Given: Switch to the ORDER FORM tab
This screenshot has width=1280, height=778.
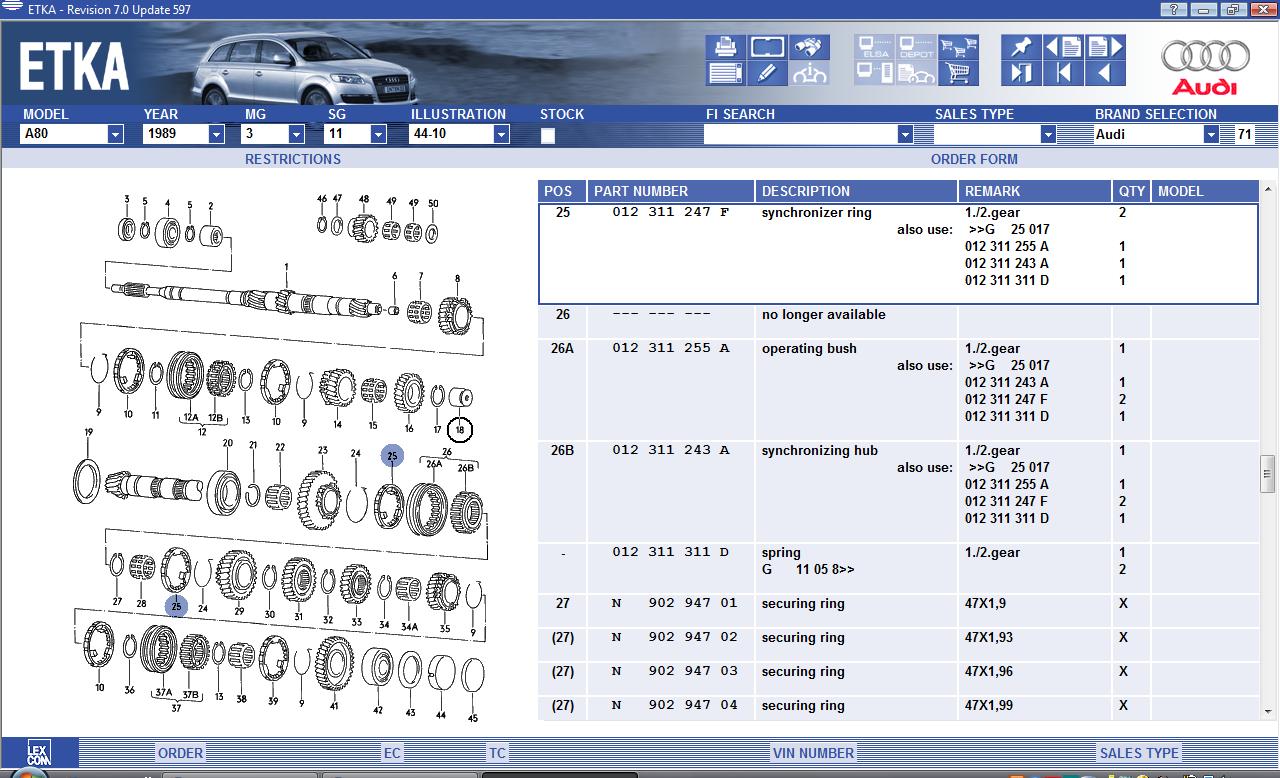Looking at the screenshot, I should pyautogui.click(x=973, y=159).
